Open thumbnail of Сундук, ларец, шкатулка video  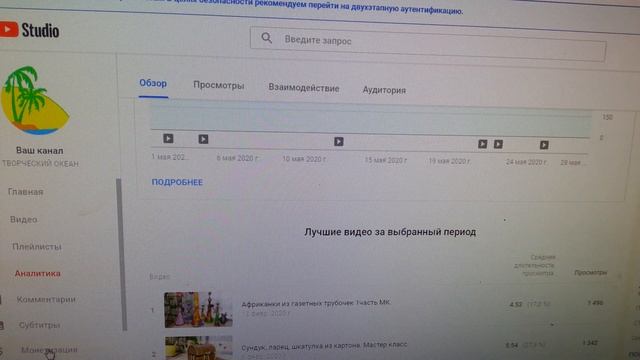(198, 348)
